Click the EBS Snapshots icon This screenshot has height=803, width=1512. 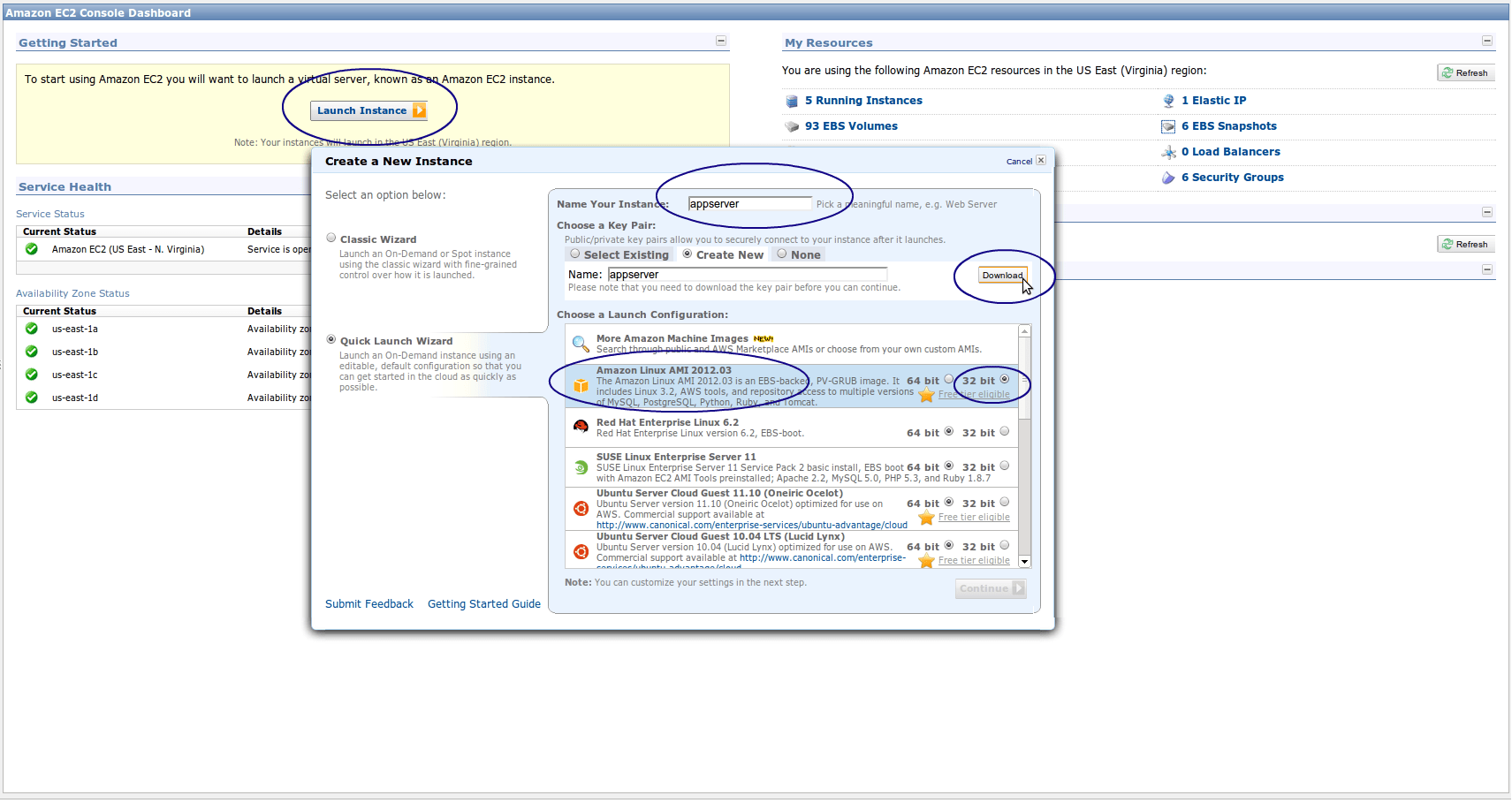[x=1168, y=126]
